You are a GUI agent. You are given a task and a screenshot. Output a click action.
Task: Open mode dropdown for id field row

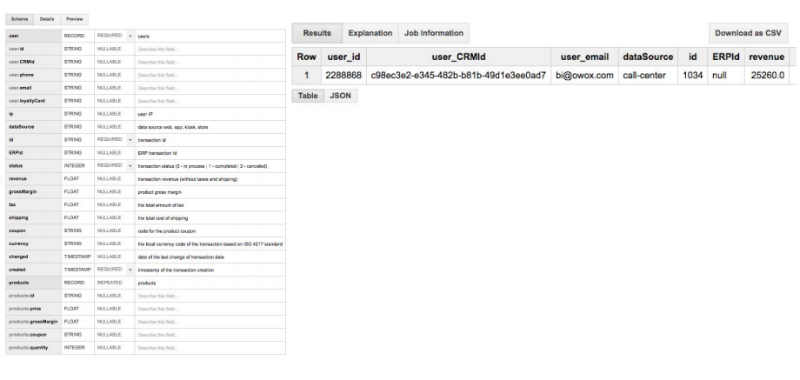(130, 140)
